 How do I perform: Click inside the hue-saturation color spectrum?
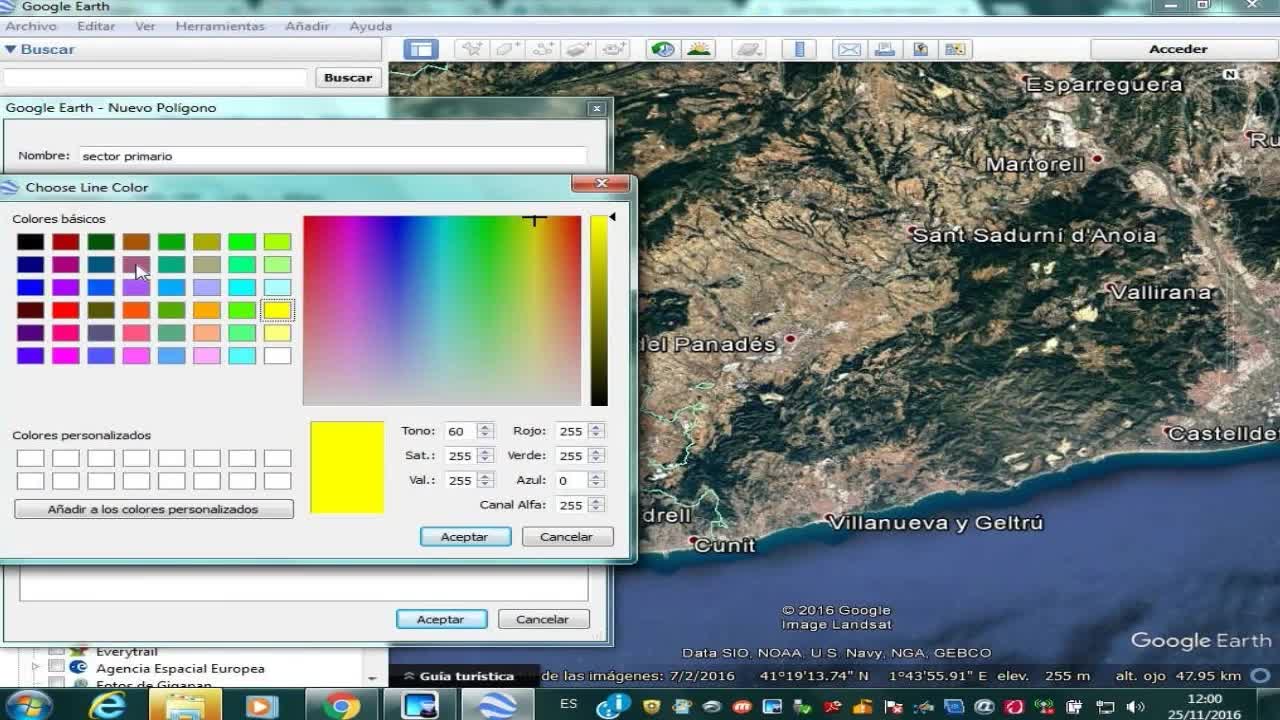442,310
